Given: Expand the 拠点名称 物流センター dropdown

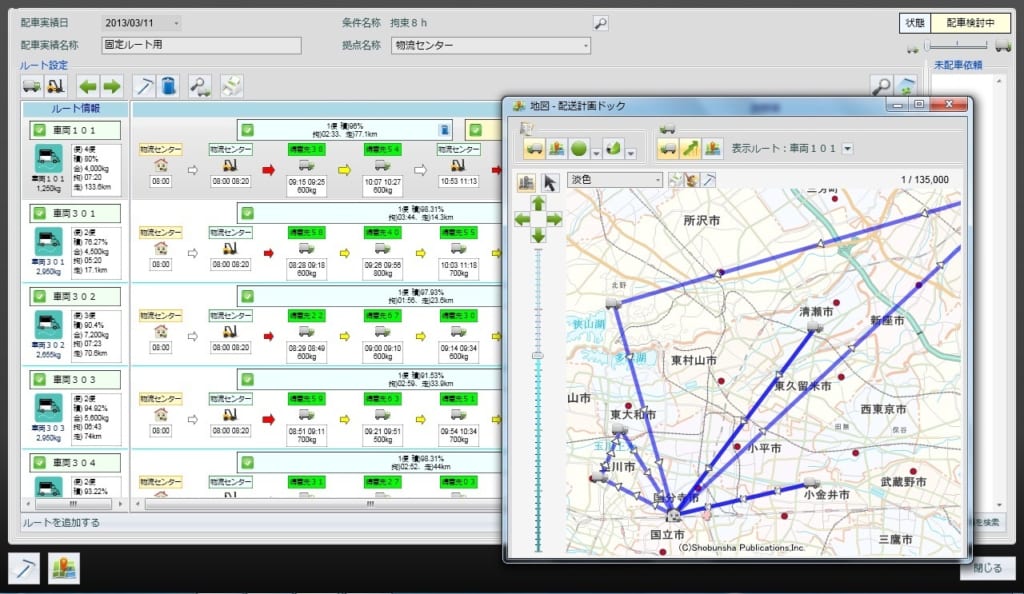Looking at the screenshot, I should coord(584,45).
